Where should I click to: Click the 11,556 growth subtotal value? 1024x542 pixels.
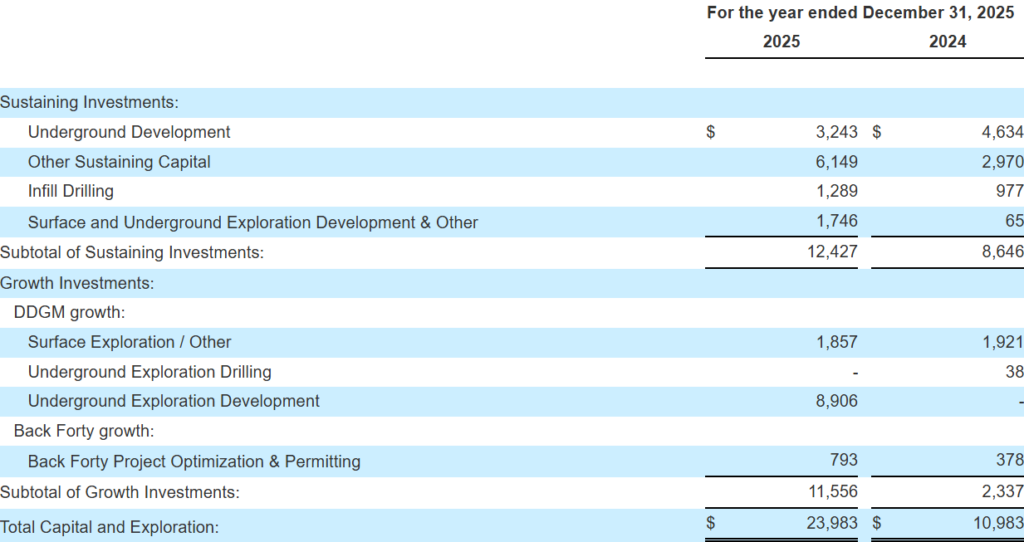834,492
